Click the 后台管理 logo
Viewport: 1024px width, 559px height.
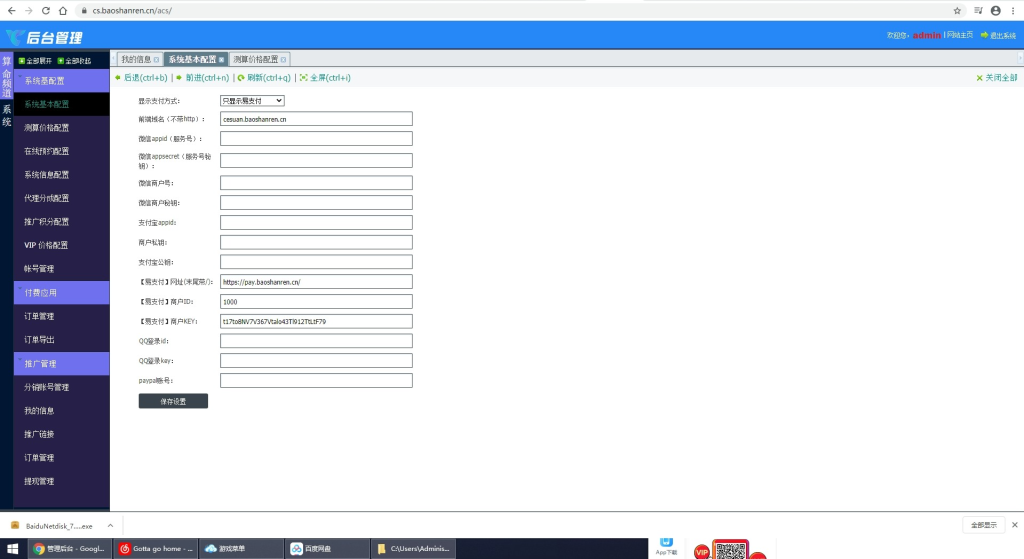(44, 37)
